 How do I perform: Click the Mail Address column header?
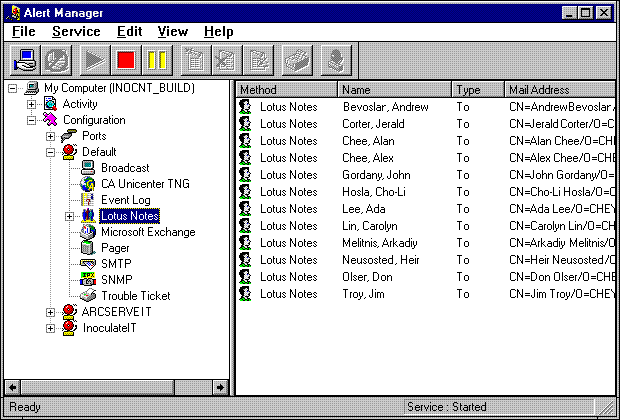coord(558,90)
